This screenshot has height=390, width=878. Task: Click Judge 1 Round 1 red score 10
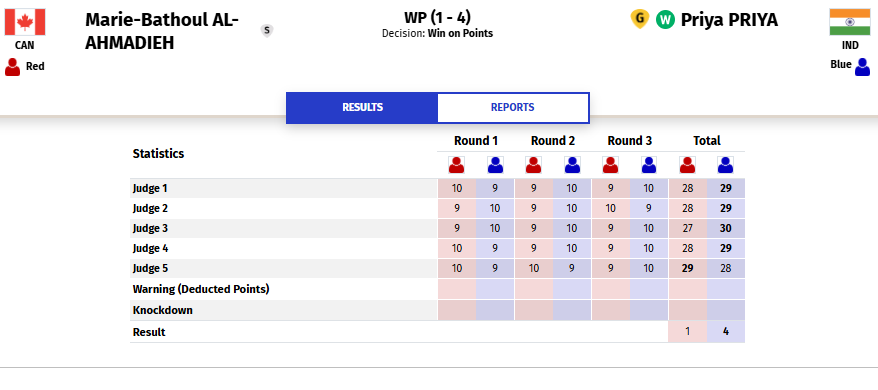tap(457, 188)
